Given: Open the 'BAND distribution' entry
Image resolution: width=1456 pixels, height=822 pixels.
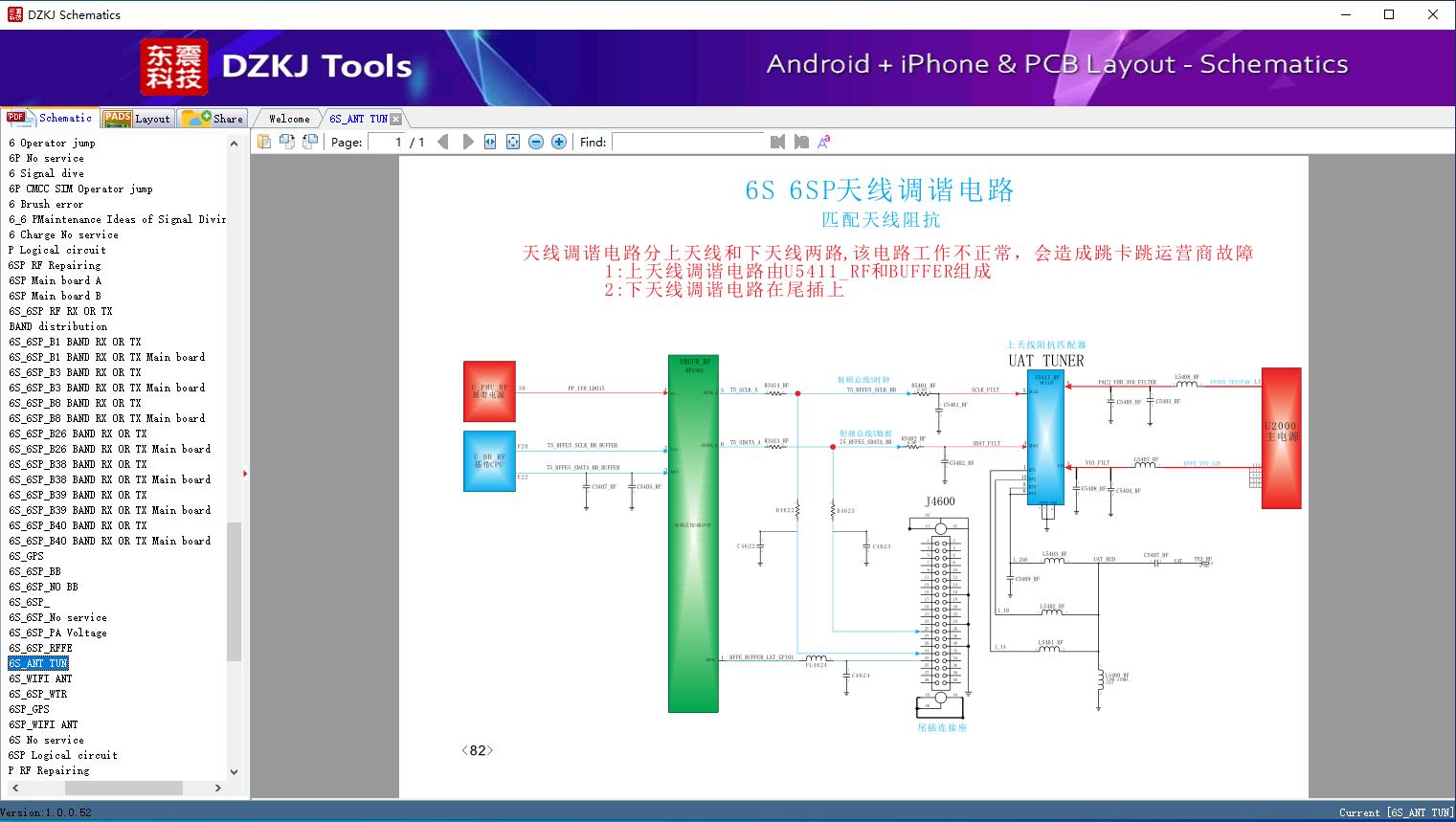Looking at the screenshot, I should click(x=57, y=326).
